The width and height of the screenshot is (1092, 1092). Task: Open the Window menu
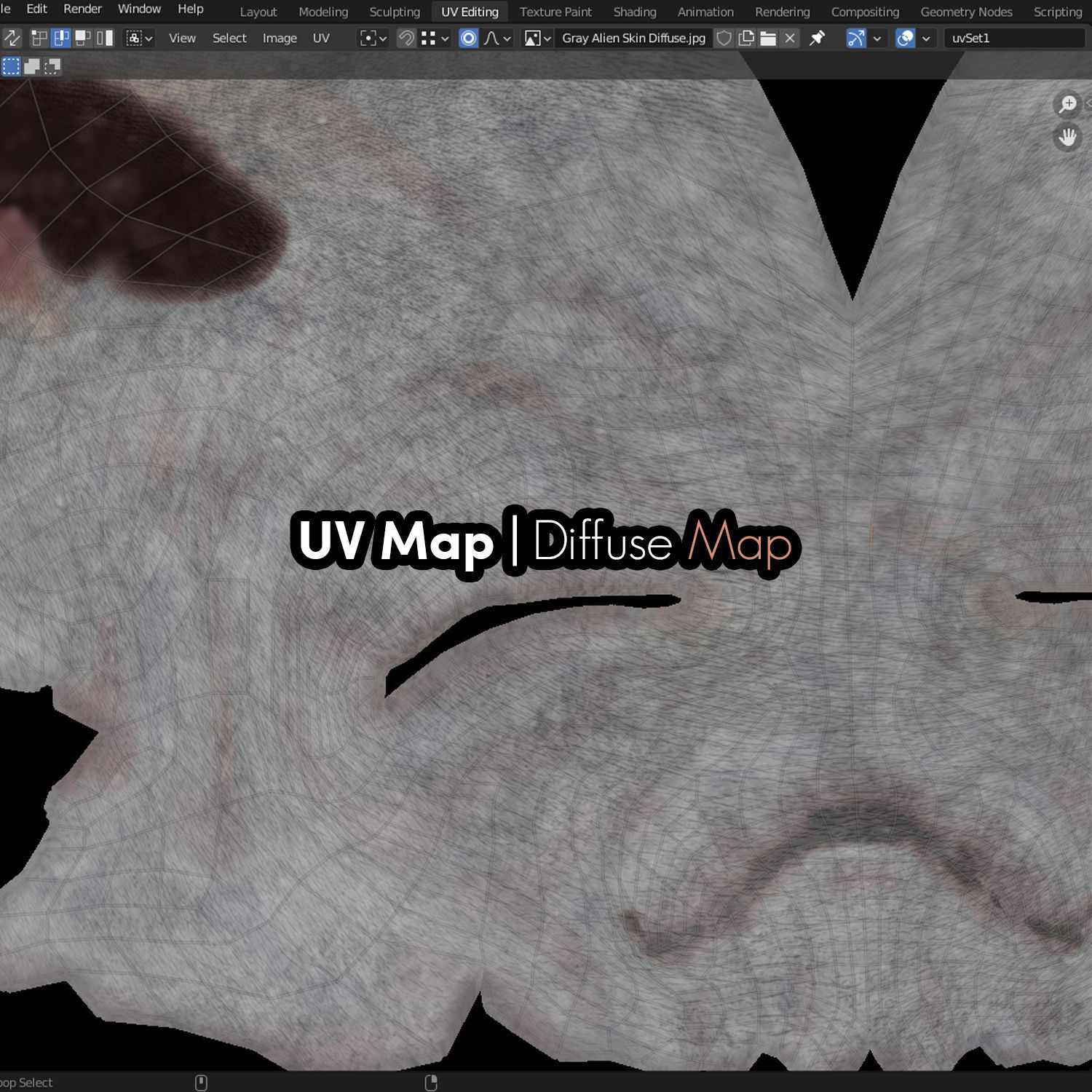139,9
